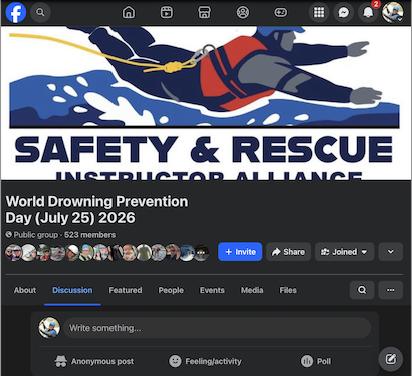The width and height of the screenshot is (412, 376).
Task: Open the Marketplace storefront icon
Action: coord(205,12)
